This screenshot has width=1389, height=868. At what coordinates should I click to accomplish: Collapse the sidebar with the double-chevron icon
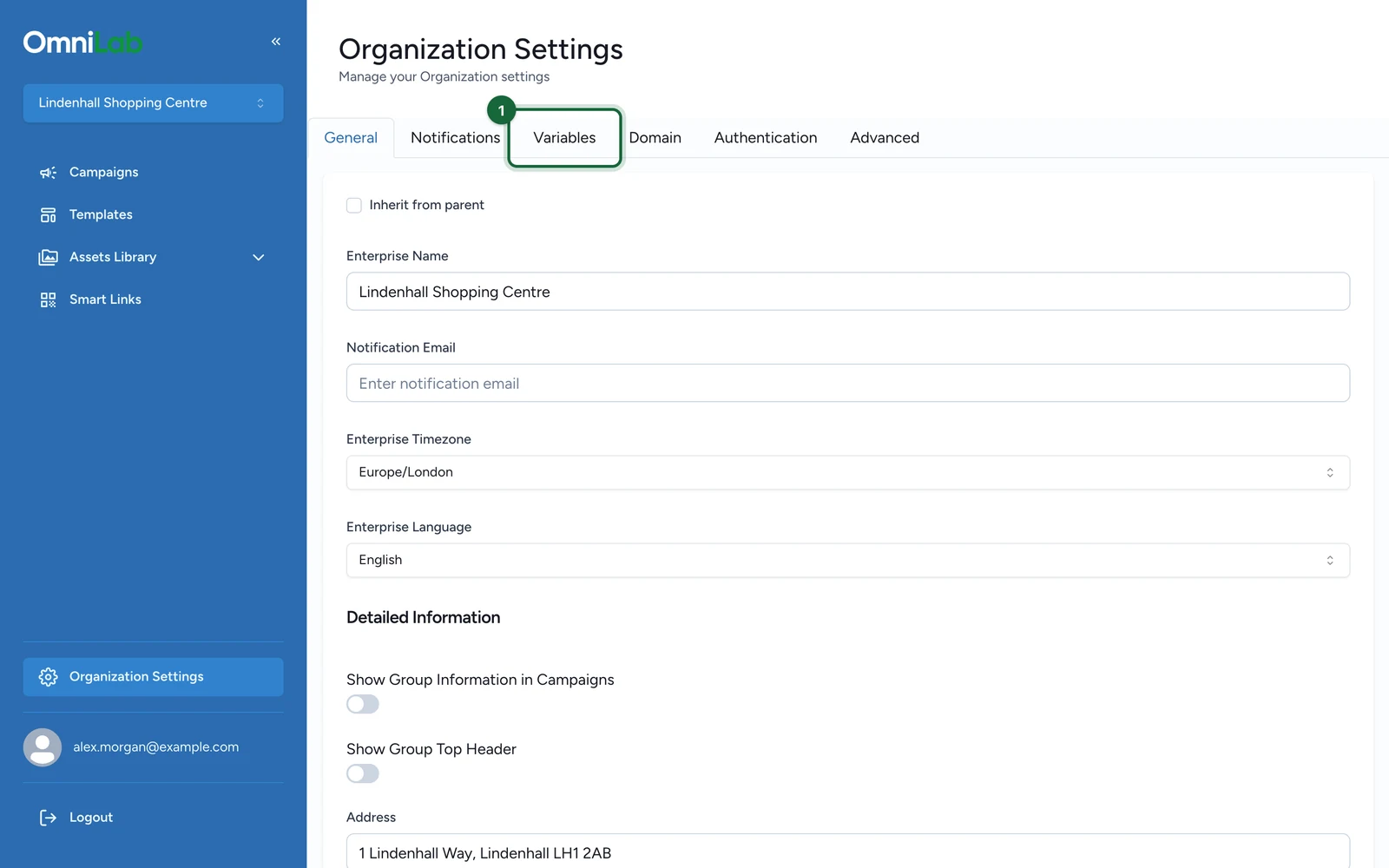276,42
